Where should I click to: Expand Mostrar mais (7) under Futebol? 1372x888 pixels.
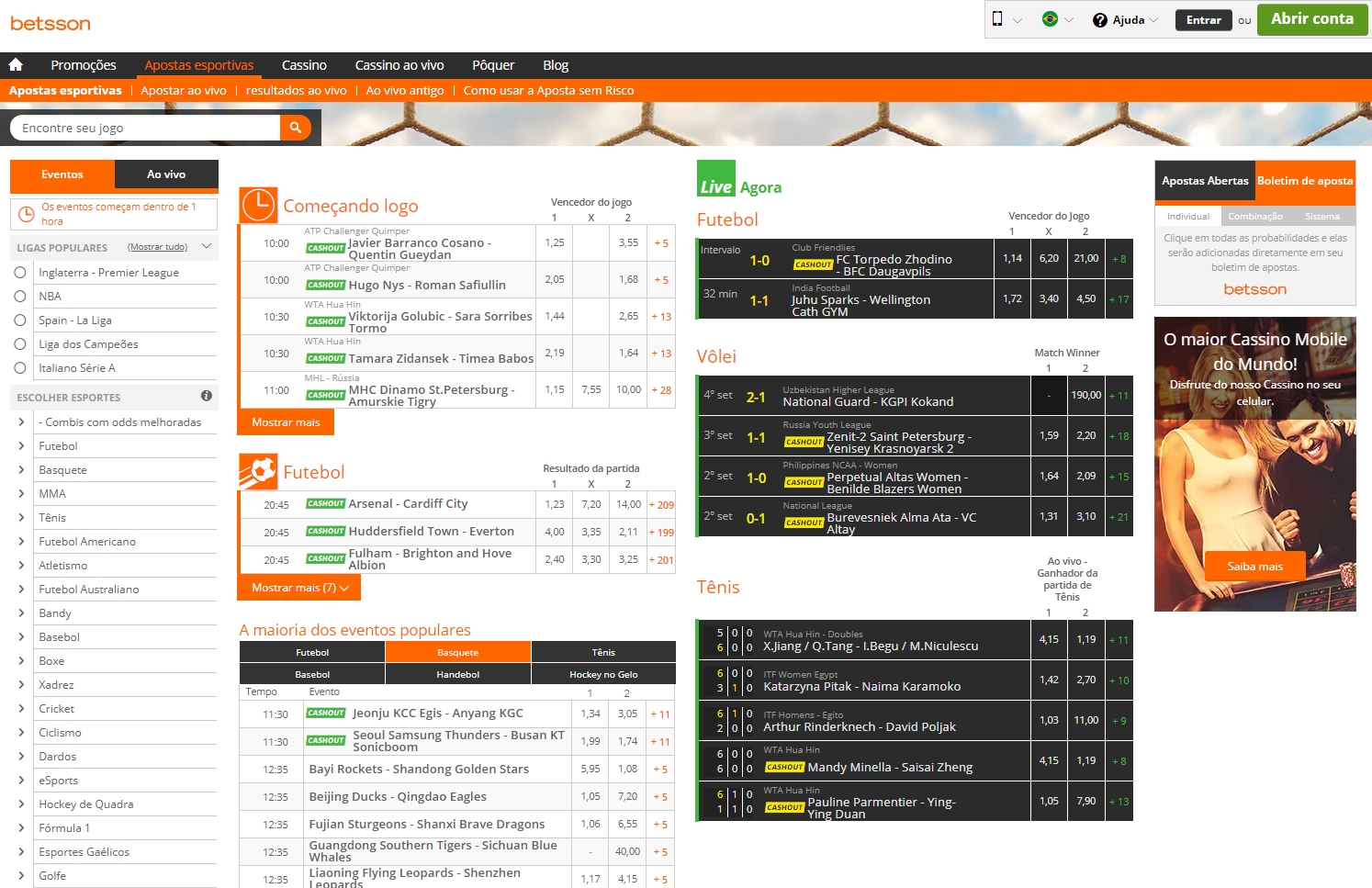click(299, 588)
